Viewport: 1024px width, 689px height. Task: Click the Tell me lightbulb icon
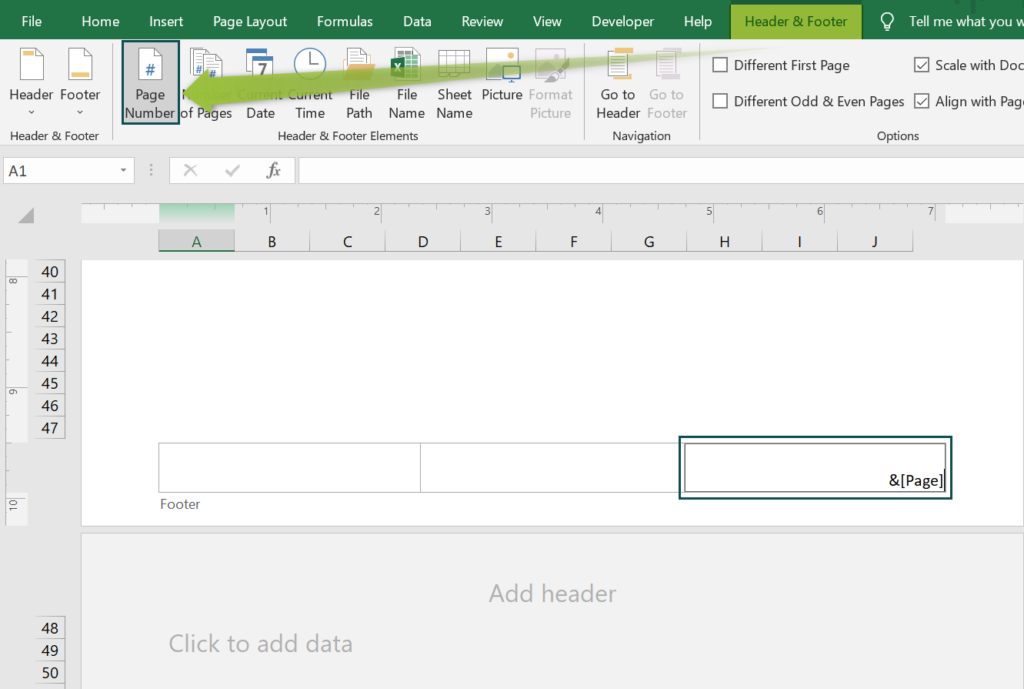pyautogui.click(x=887, y=22)
